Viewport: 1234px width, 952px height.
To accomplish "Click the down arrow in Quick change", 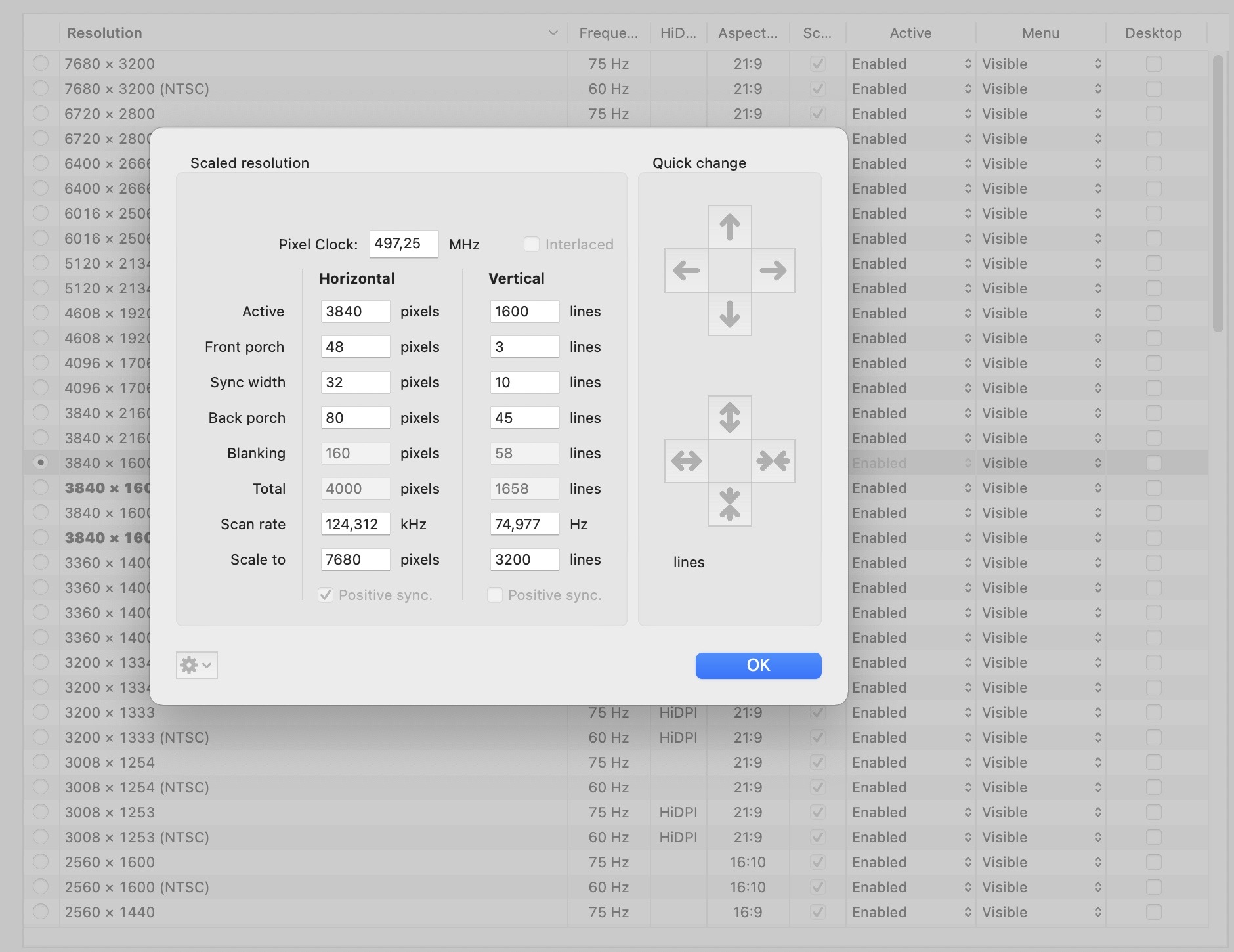I will [x=729, y=314].
